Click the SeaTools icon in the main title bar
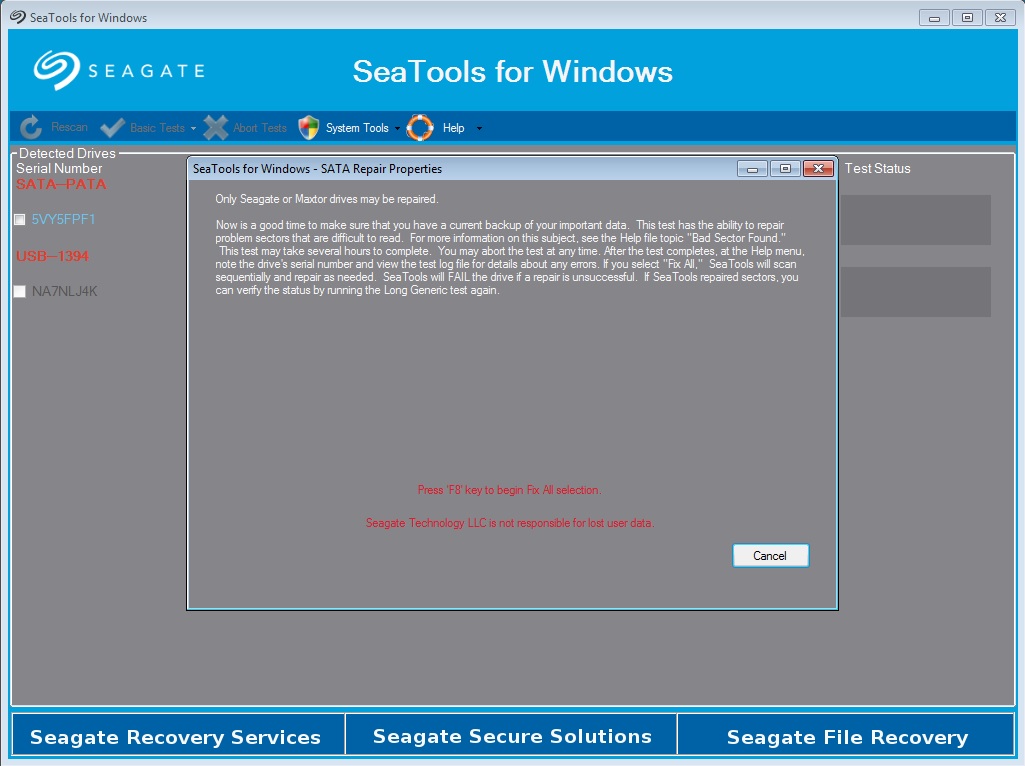The height and width of the screenshot is (766, 1025). (x=18, y=17)
